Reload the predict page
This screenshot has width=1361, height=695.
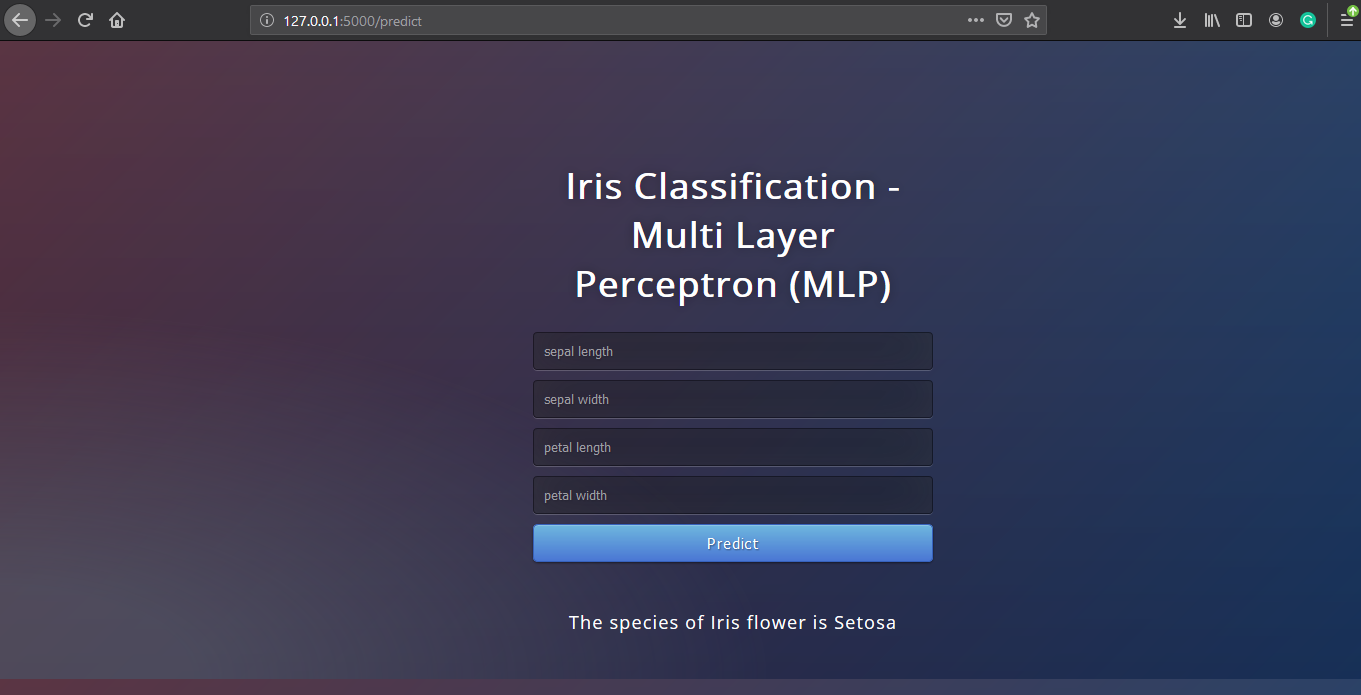pos(84,18)
